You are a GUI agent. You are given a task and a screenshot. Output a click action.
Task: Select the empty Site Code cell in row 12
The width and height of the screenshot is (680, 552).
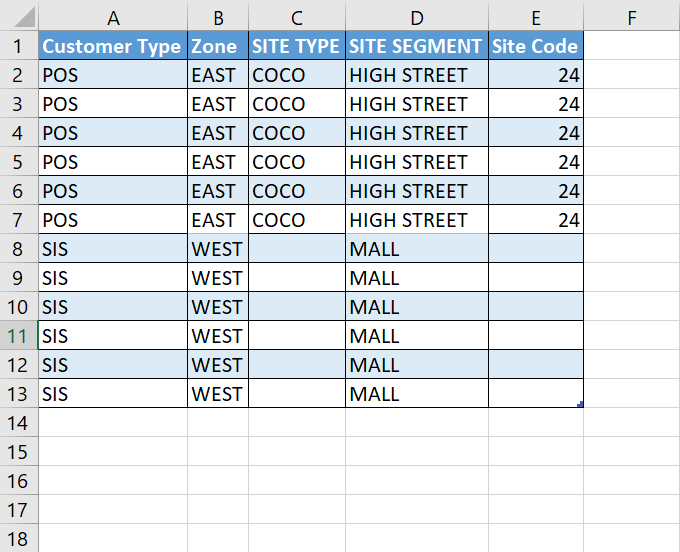pyautogui.click(x=536, y=364)
